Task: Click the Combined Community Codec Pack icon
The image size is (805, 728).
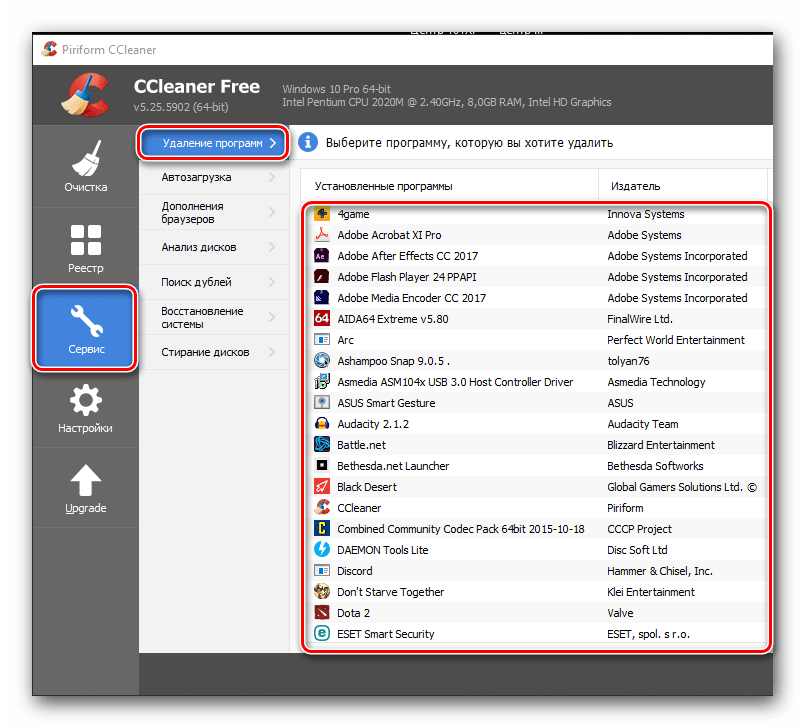Action: (x=322, y=529)
